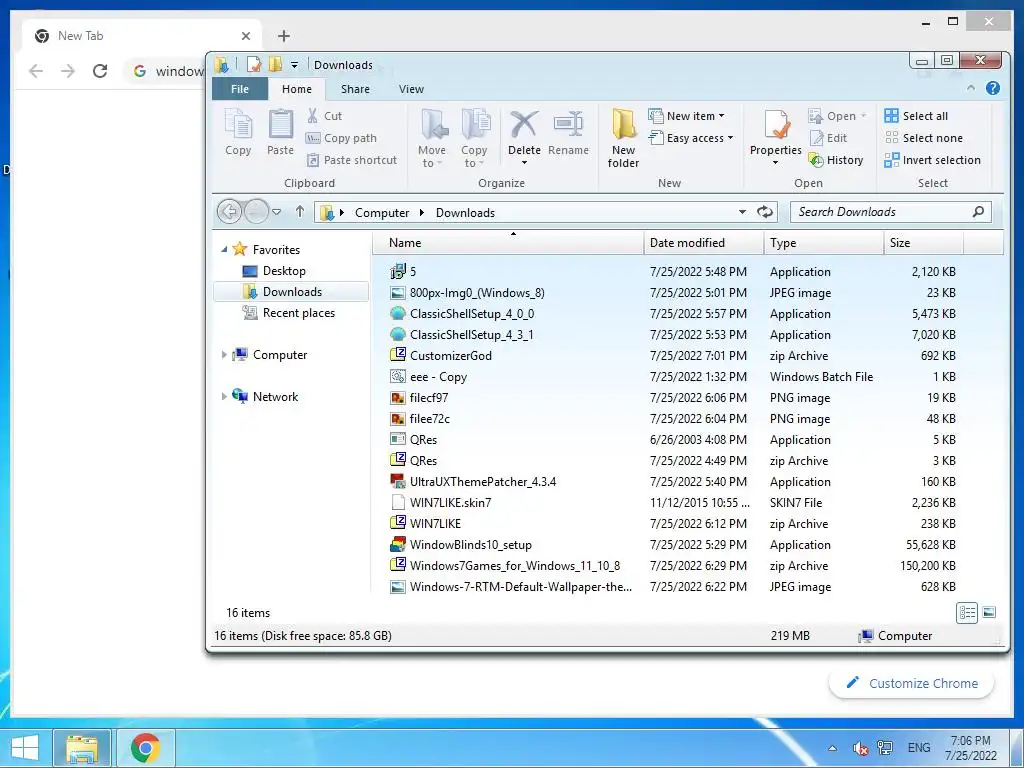
Task: Show hidden tray icons arrow
Action: tap(832, 748)
